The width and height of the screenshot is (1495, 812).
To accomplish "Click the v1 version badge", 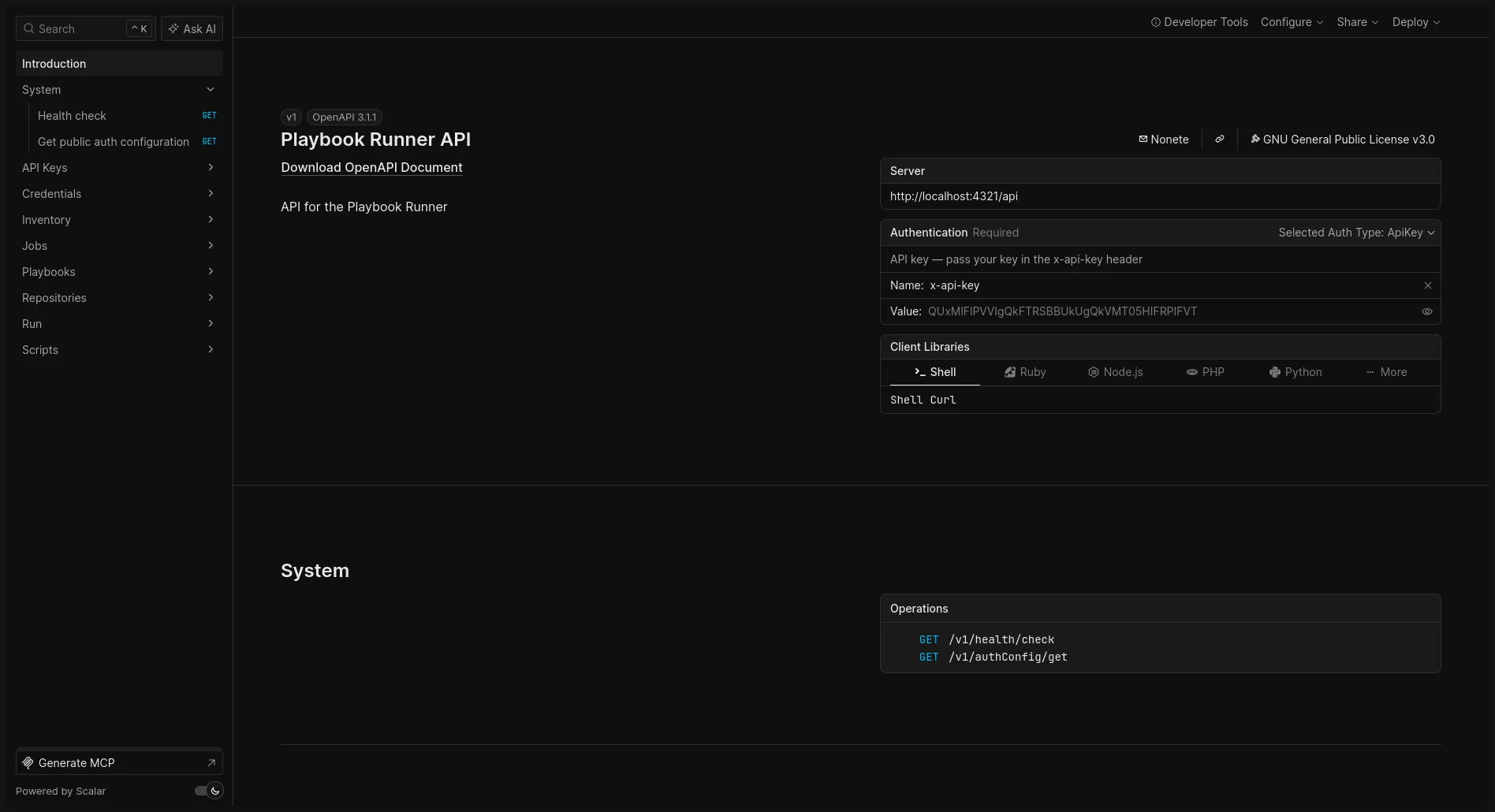I will pyautogui.click(x=291, y=117).
